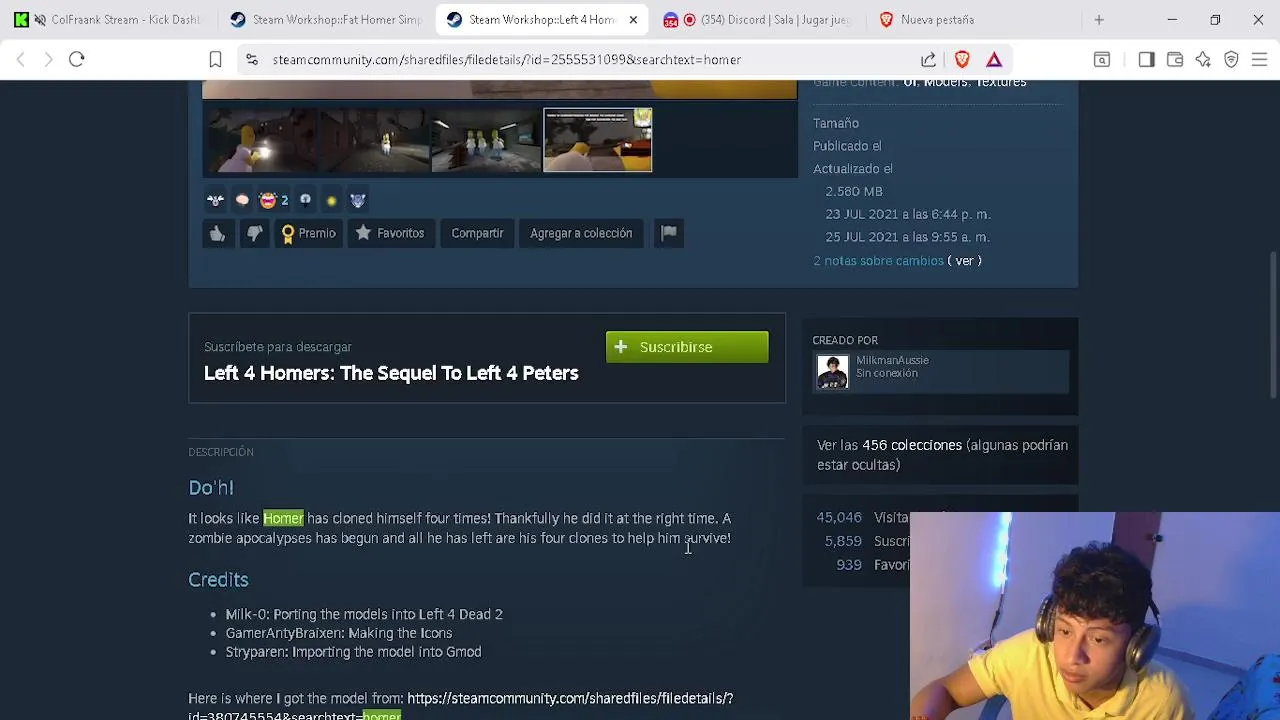Open site information icon in address bar
1280x720 pixels.
click(252, 60)
